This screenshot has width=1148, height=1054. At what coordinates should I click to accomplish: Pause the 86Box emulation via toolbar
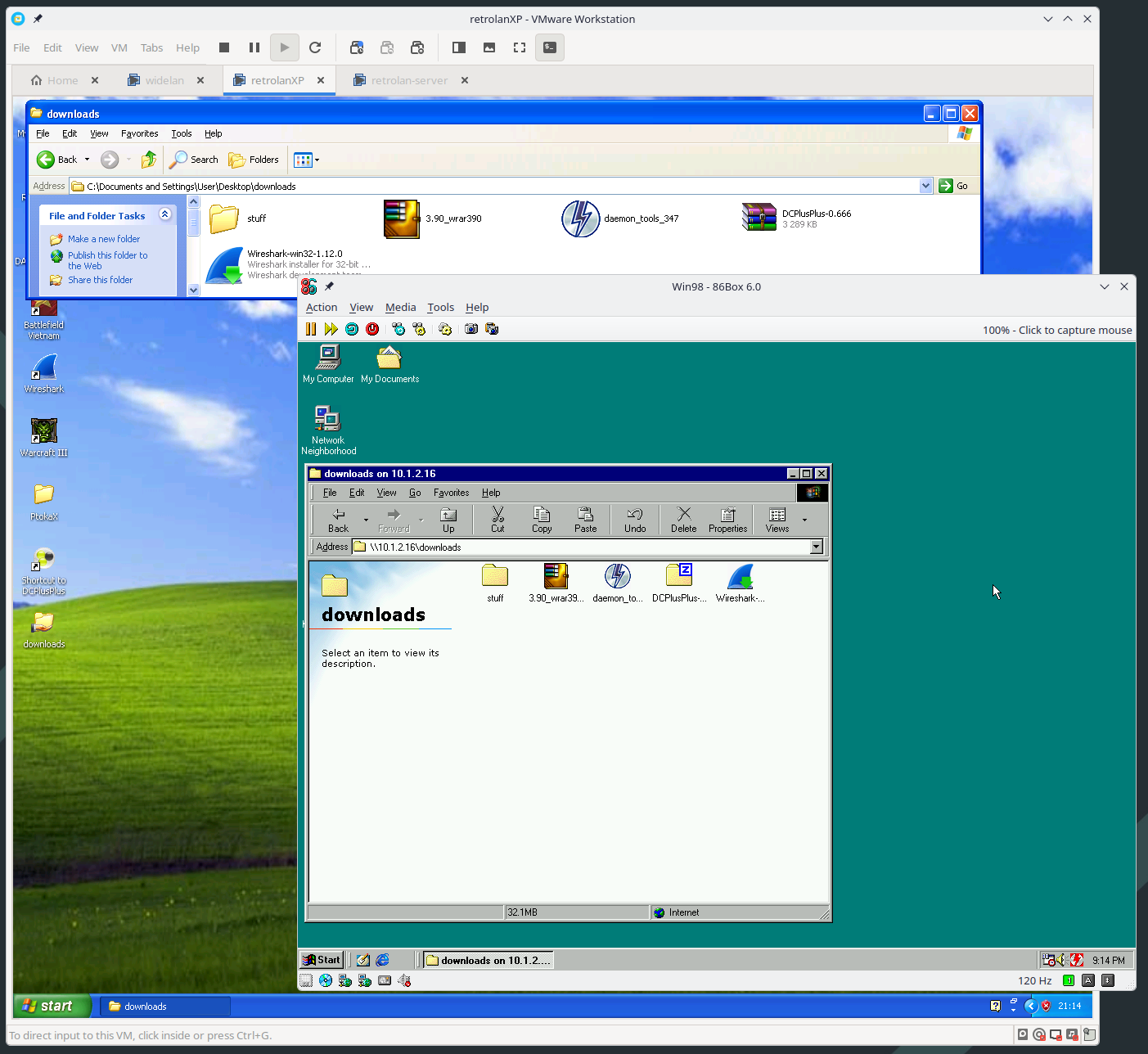tap(311, 329)
